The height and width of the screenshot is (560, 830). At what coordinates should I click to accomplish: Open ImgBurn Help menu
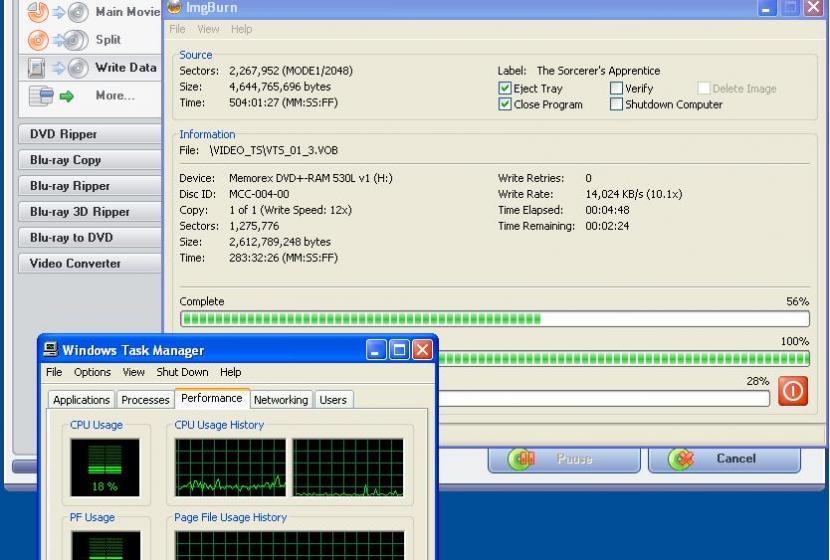[x=241, y=29]
